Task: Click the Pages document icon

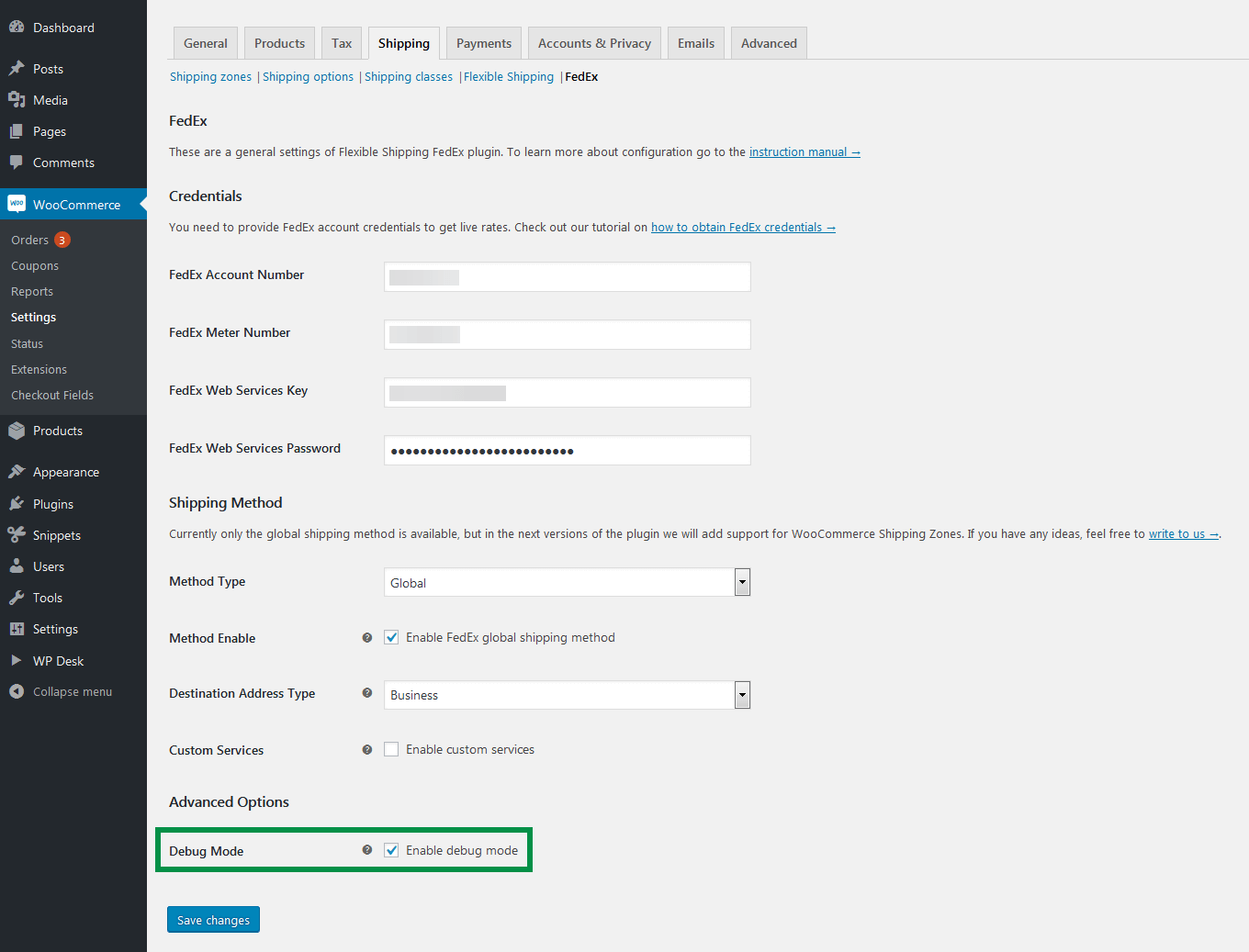Action: (x=17, y=131)
